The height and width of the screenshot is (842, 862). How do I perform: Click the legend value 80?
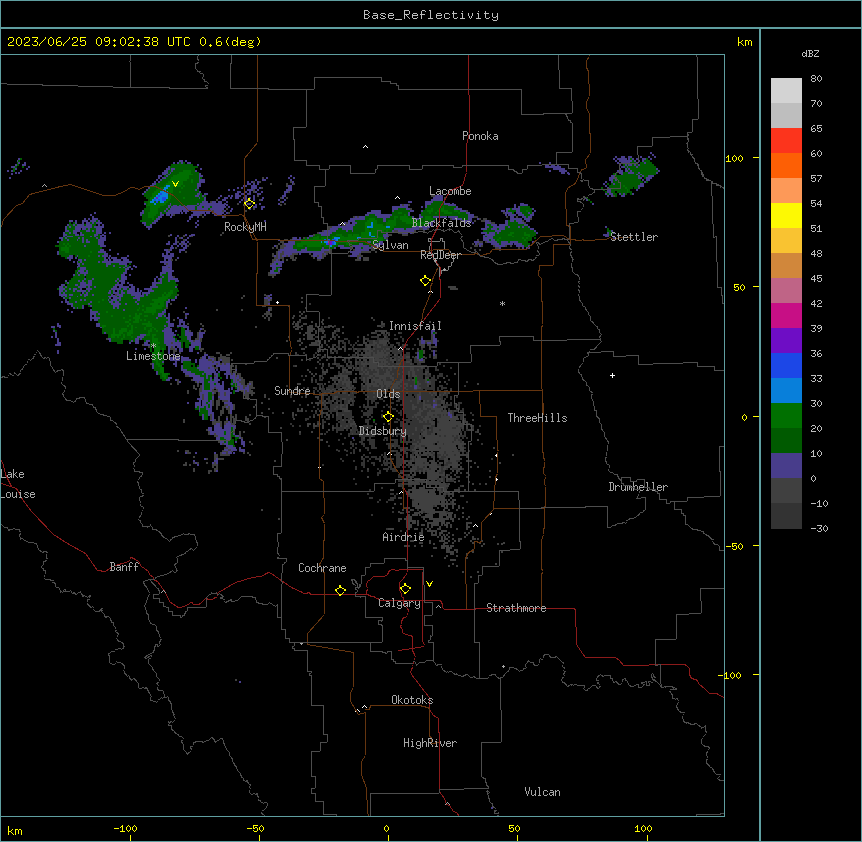(x=816, y=79)
